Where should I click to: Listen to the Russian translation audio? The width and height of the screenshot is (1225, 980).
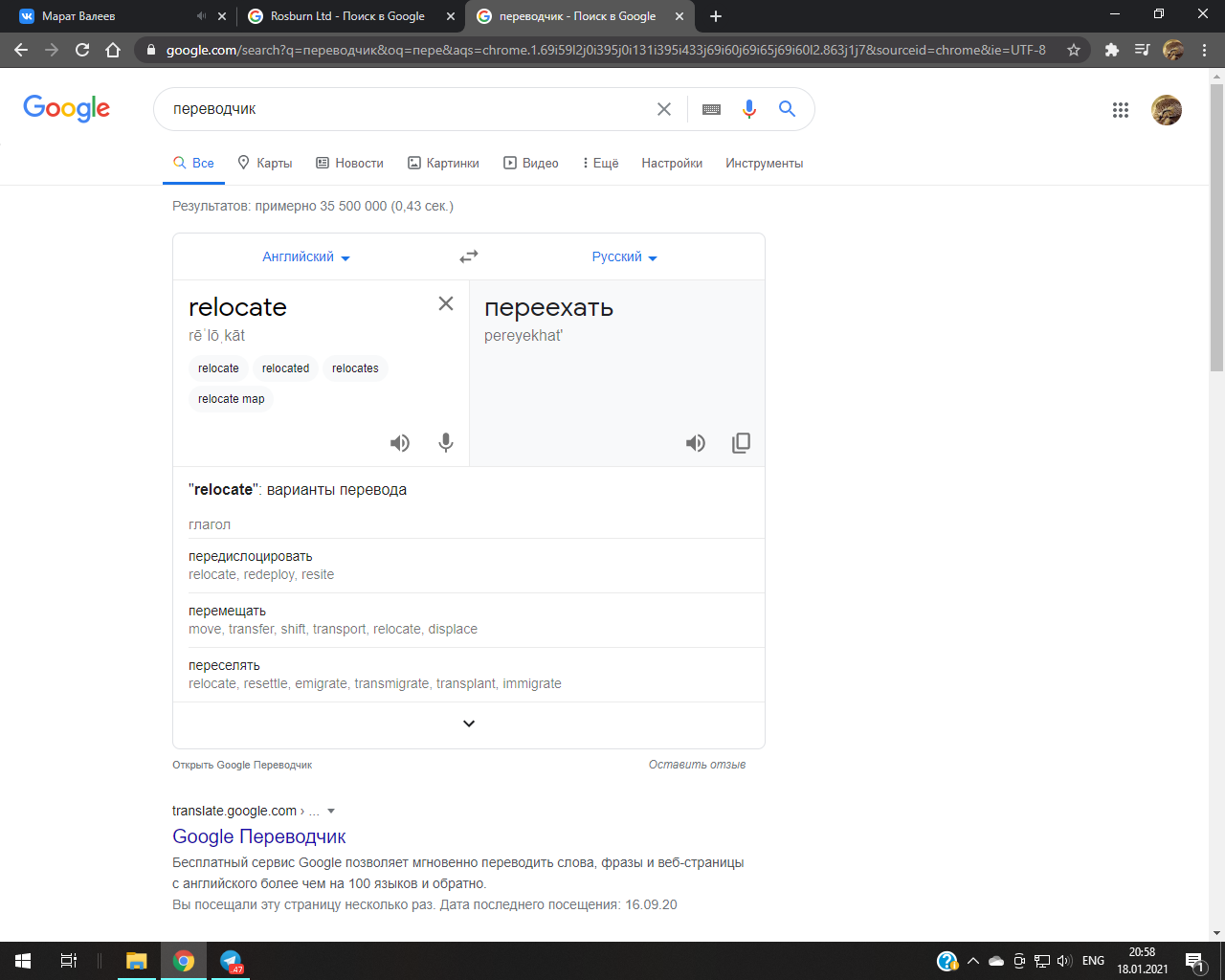[696, 443]
